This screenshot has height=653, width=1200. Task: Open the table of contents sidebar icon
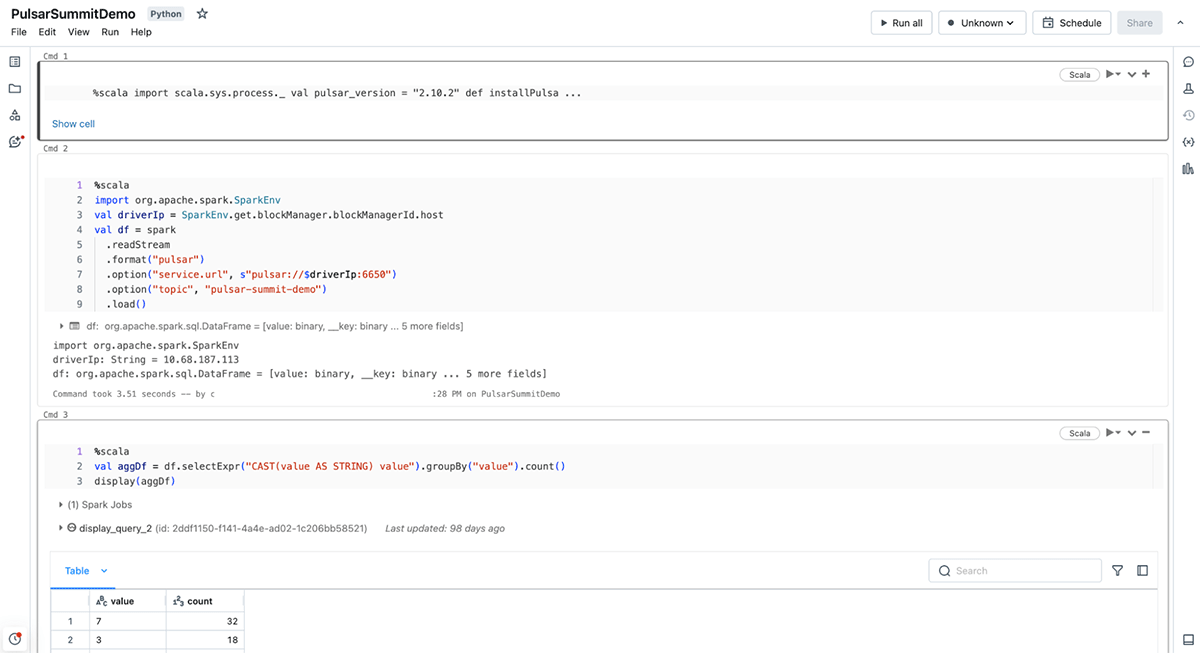(x=15, y=62)
